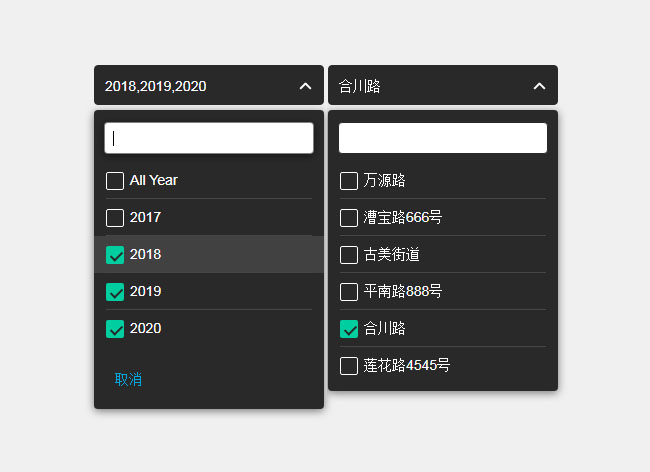Deselect the 2019 checkbox
This screenshot has height=472, width=650.
115,292
